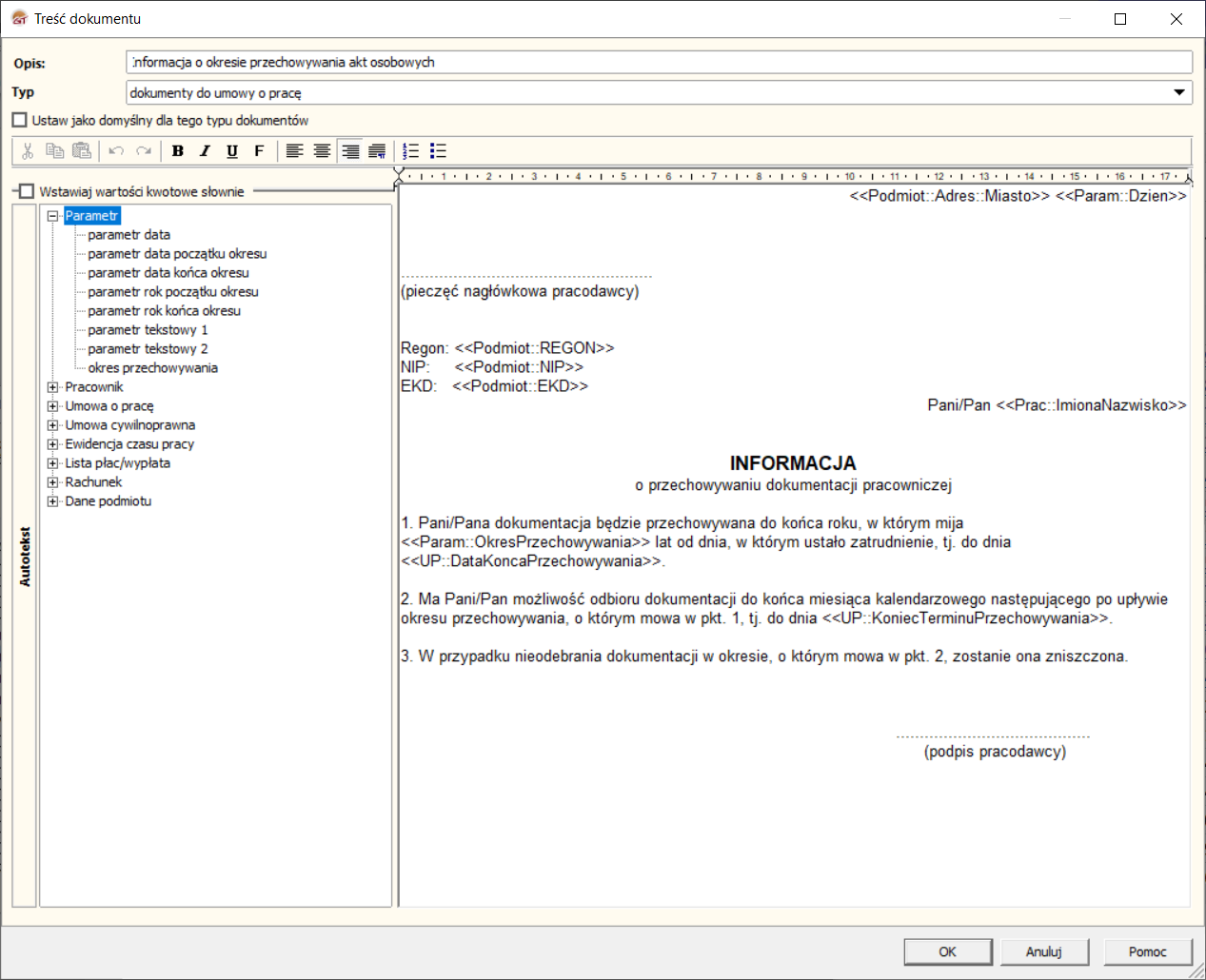1206x980 pixels.
Task: Click <<Podmiot::REGON>> placeholder text
Action: tap(535, 348)
